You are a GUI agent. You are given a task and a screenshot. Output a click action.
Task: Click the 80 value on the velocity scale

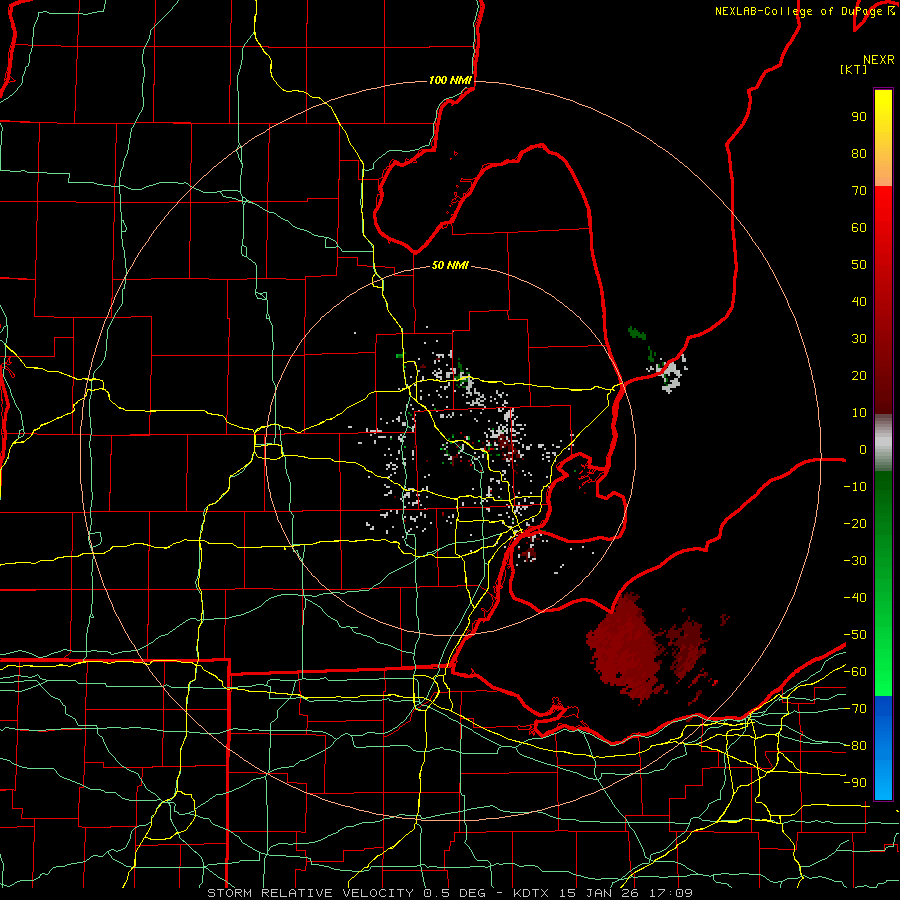click(x=859, y=154)
